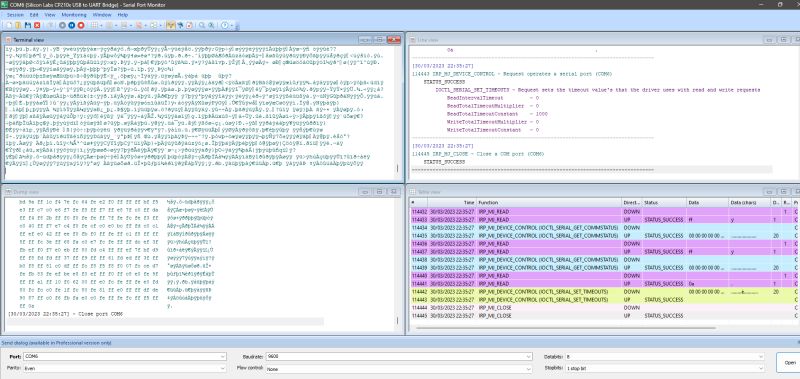Sort table by the Function column header
The width and height of the screenshot is (800, 379).
pos(549,203)
